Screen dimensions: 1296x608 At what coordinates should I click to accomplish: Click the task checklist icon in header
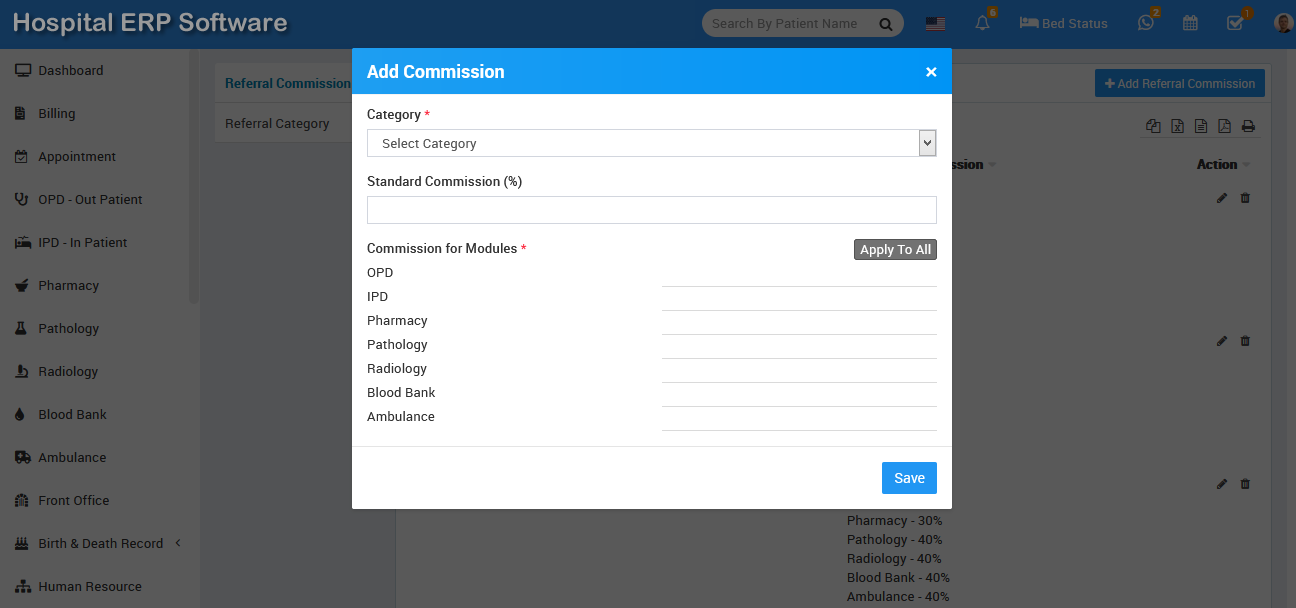1235,23
